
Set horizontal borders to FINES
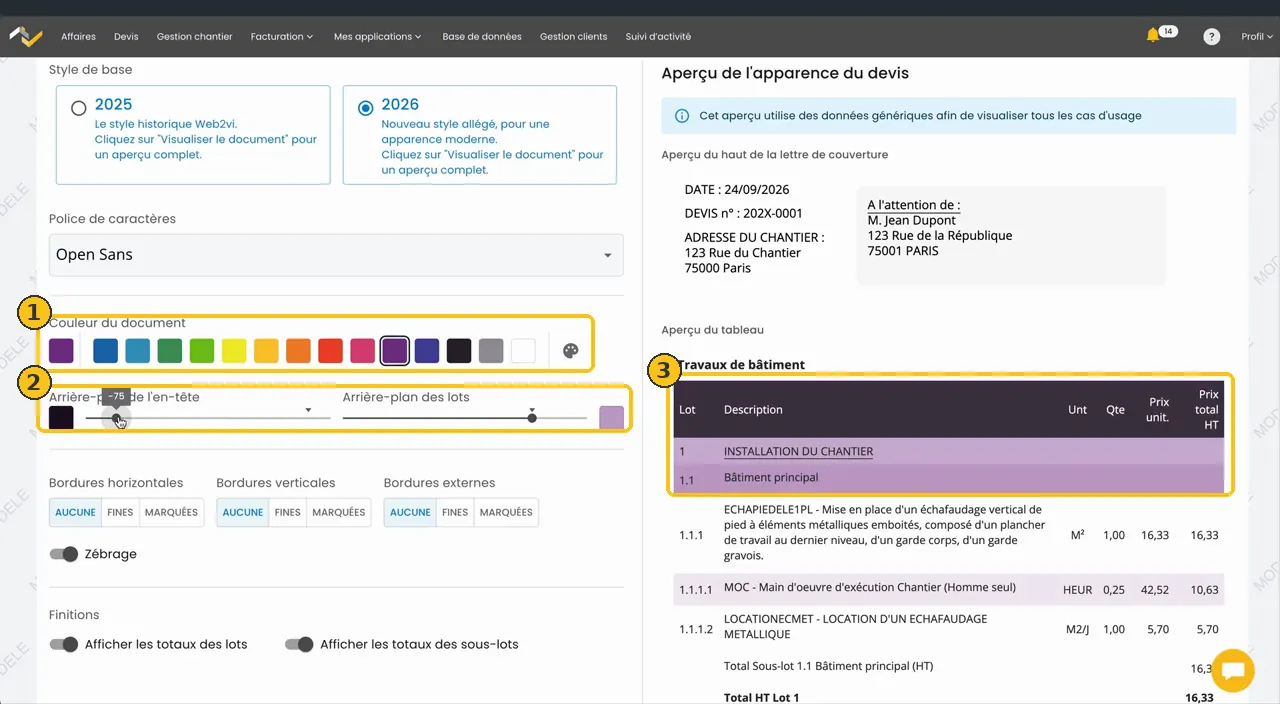point(120,512)
